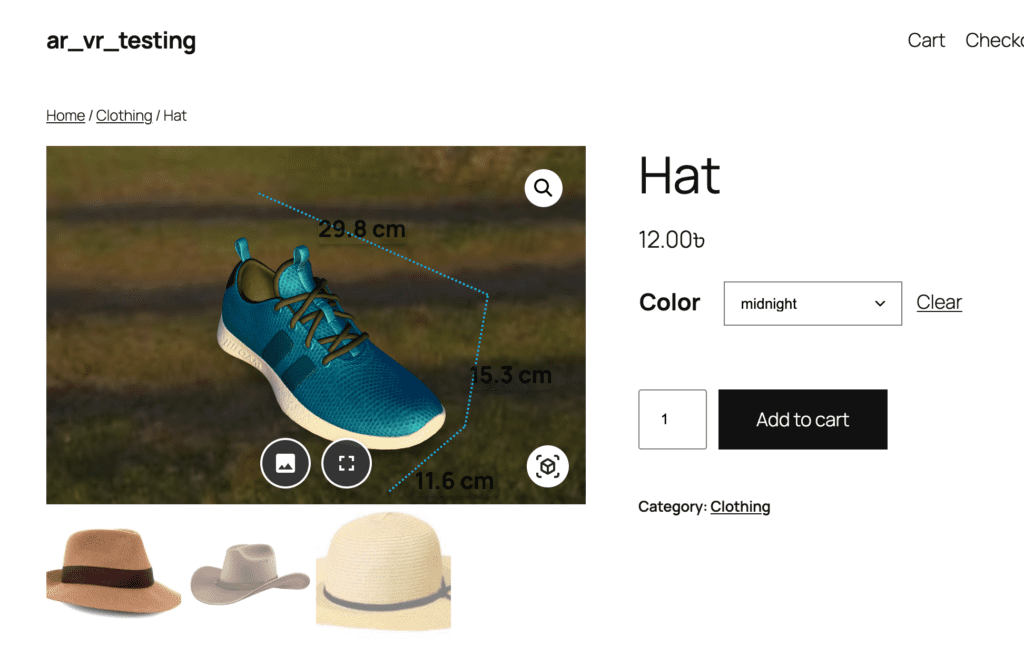
Task: Click the magnifier zoom icon on product image
Action: tap(543, 188)
